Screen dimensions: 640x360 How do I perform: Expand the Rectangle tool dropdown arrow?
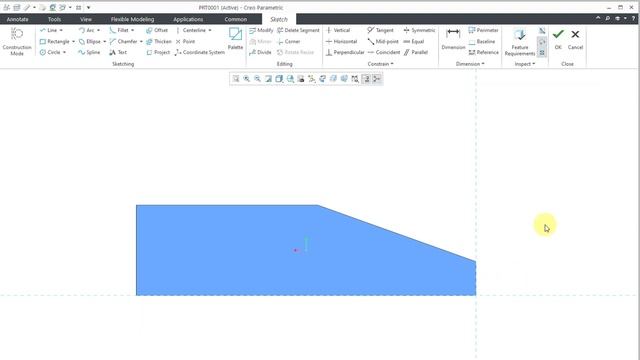[x=73, y=42]
